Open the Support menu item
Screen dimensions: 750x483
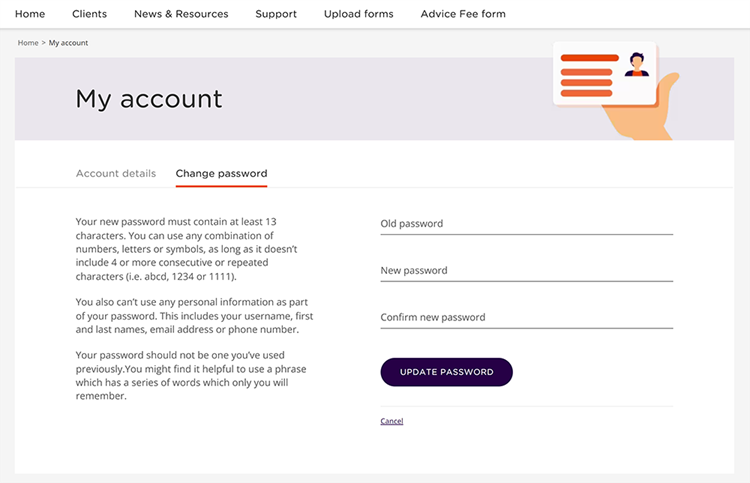point(276,14)
